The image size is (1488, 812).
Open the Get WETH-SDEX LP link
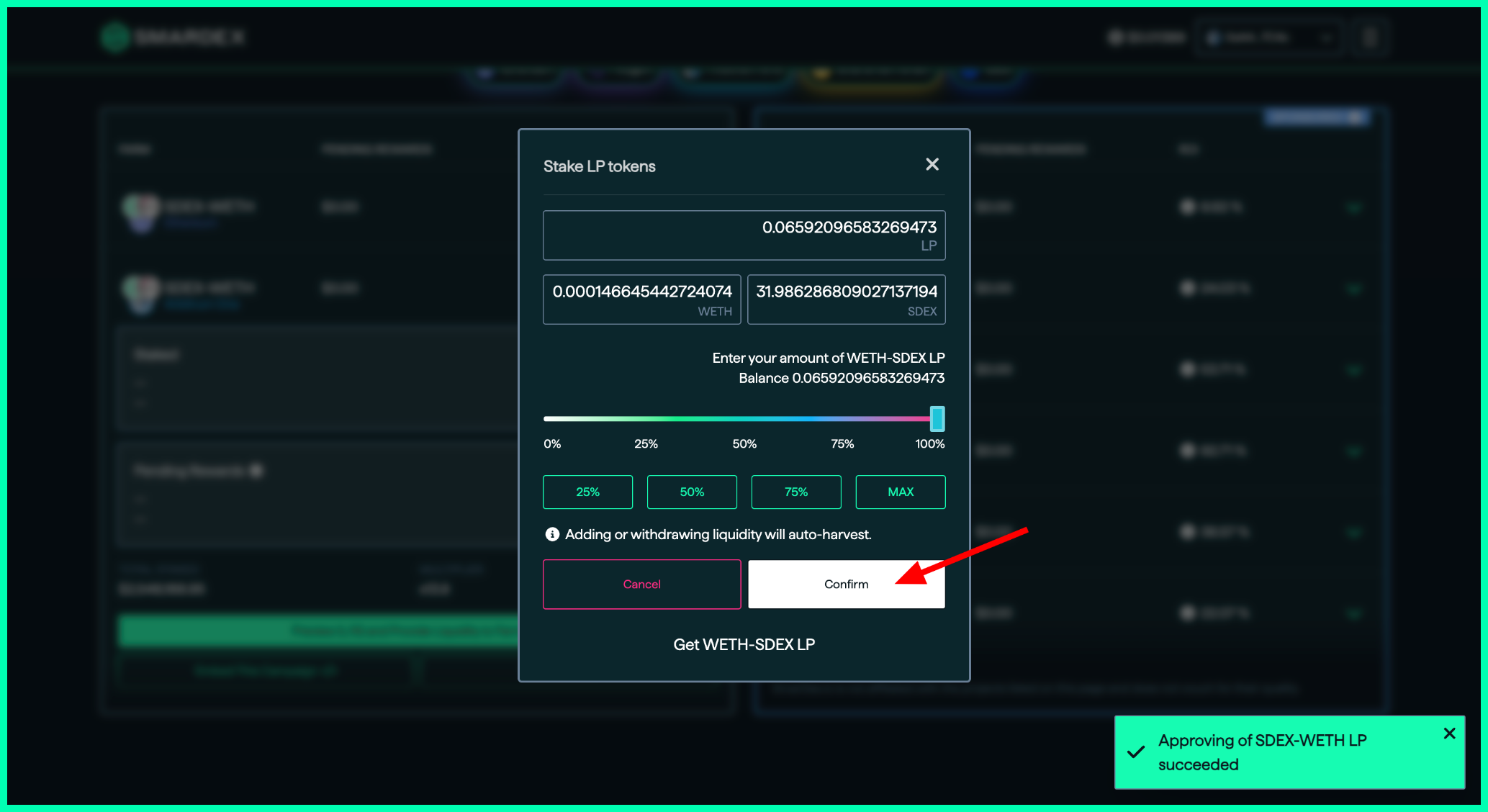click(744, 644)
